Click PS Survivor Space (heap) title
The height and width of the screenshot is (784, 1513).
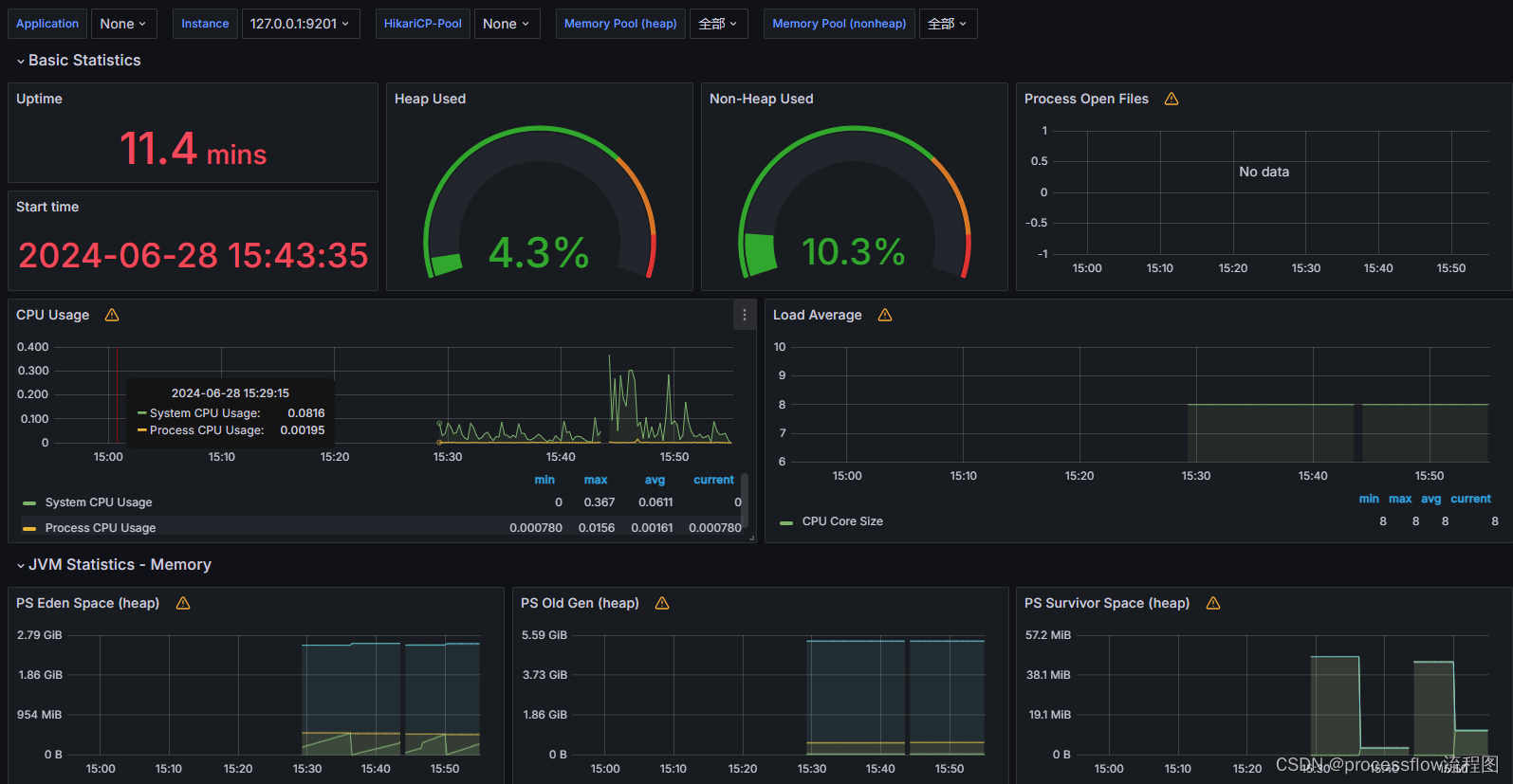tap(1107, 603)
